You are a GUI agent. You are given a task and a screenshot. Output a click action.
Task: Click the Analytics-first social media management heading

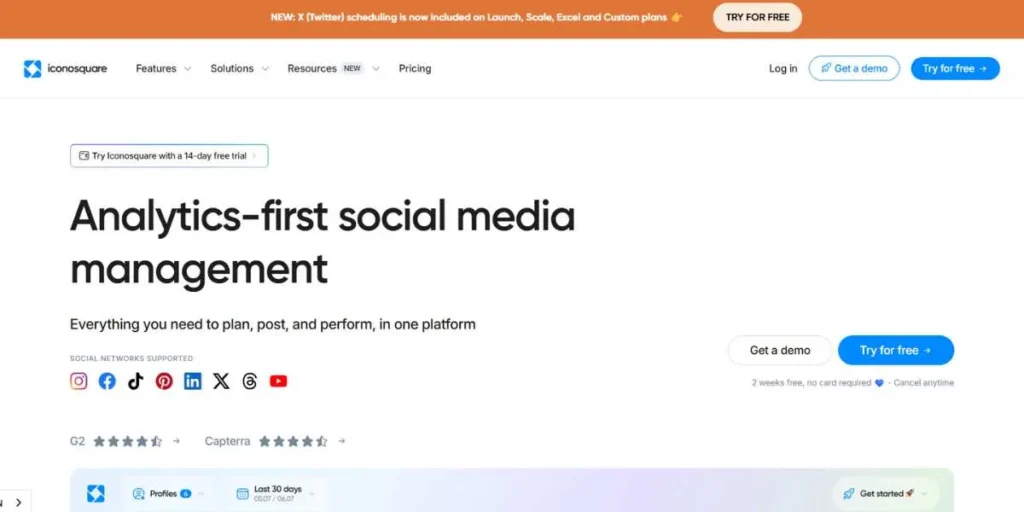click(323, 243)
